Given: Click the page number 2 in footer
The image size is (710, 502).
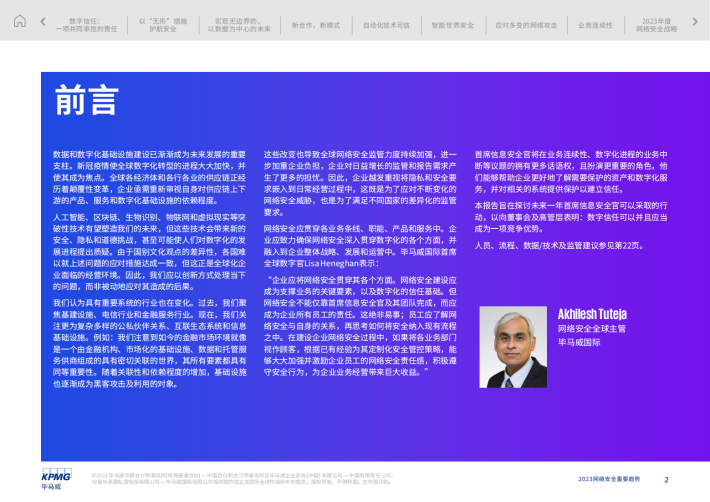Looking at the screenshot, I should tap(667, 480).
